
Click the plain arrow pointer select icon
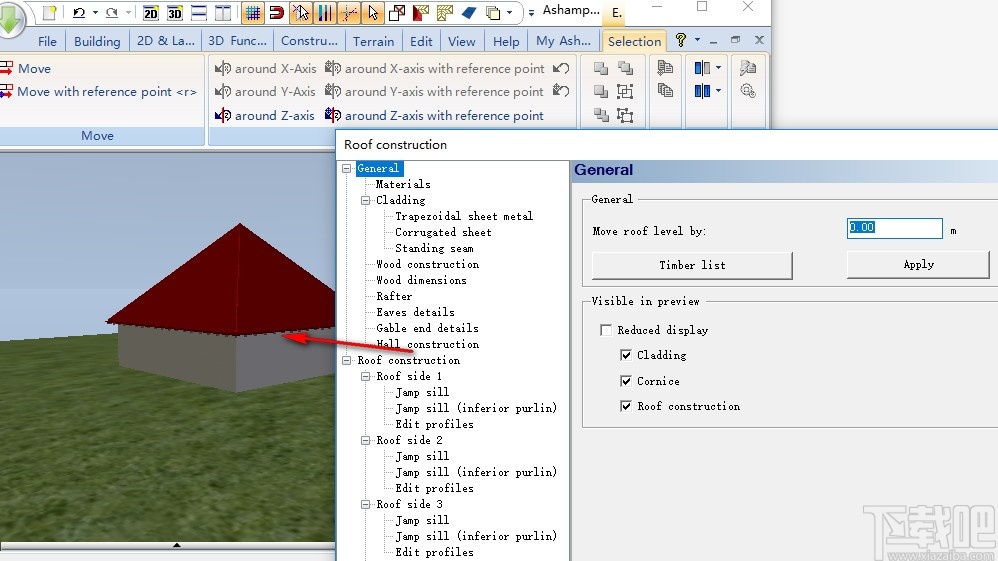coord(373,12)
